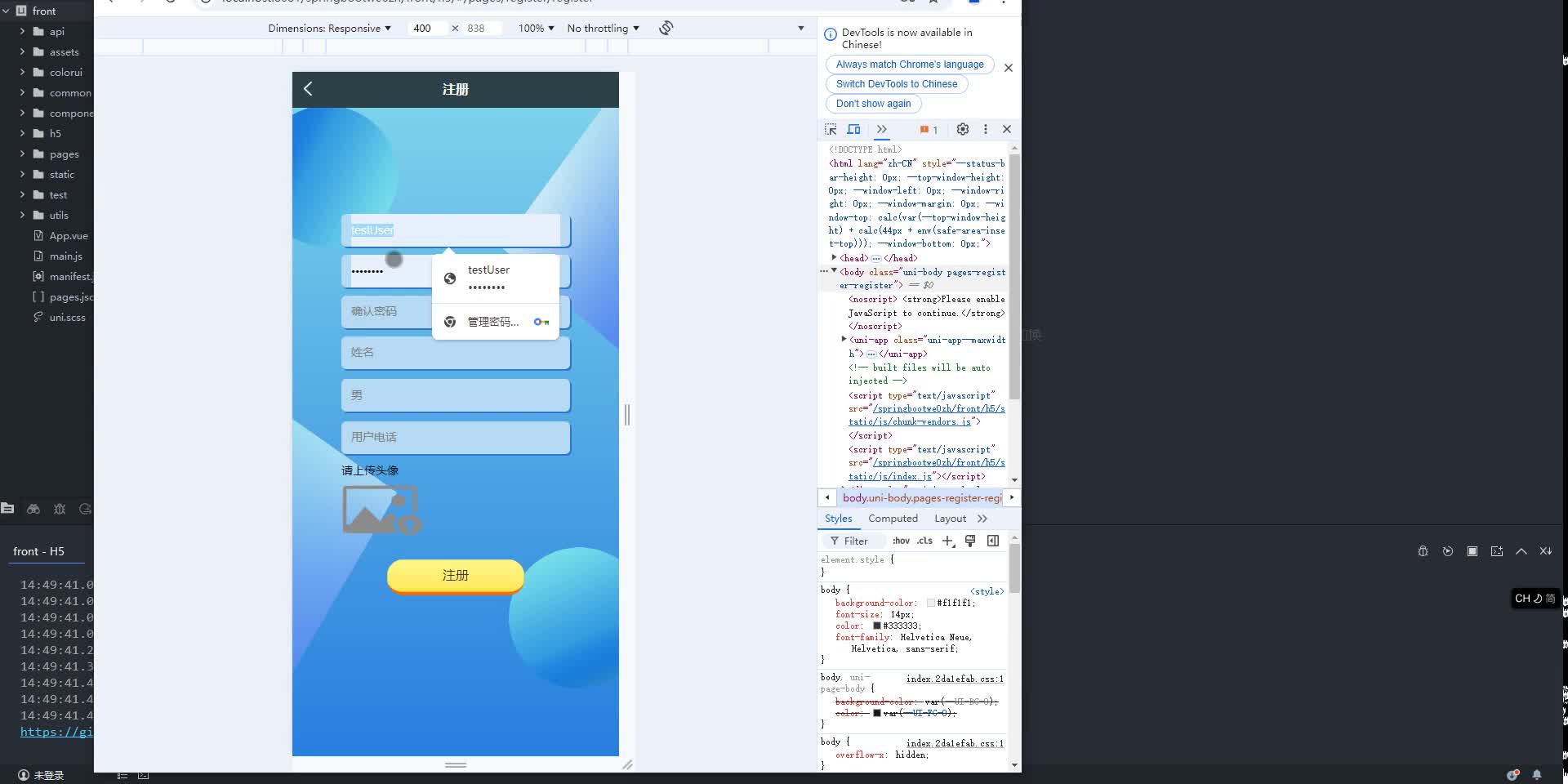Viewport: 1568px width, 784px height.
Task: Click the avatar upload image placeholder
Action: (x=381, y=510)
